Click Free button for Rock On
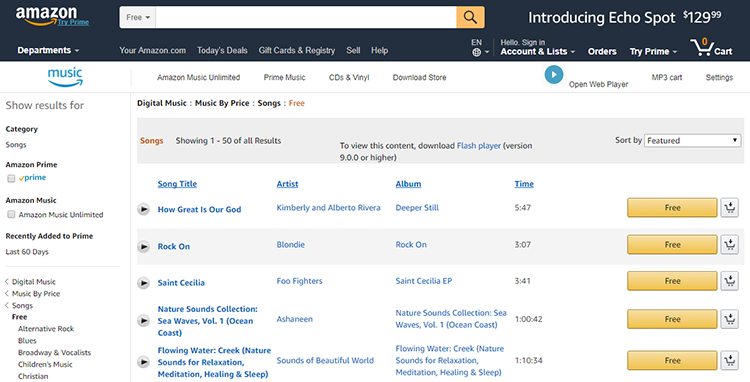The height and width of the screenshot is (382, 750). (672, 244)
